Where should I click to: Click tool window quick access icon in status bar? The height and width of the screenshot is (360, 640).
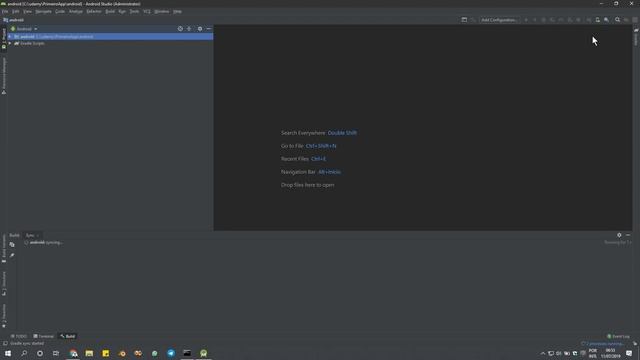5,344
